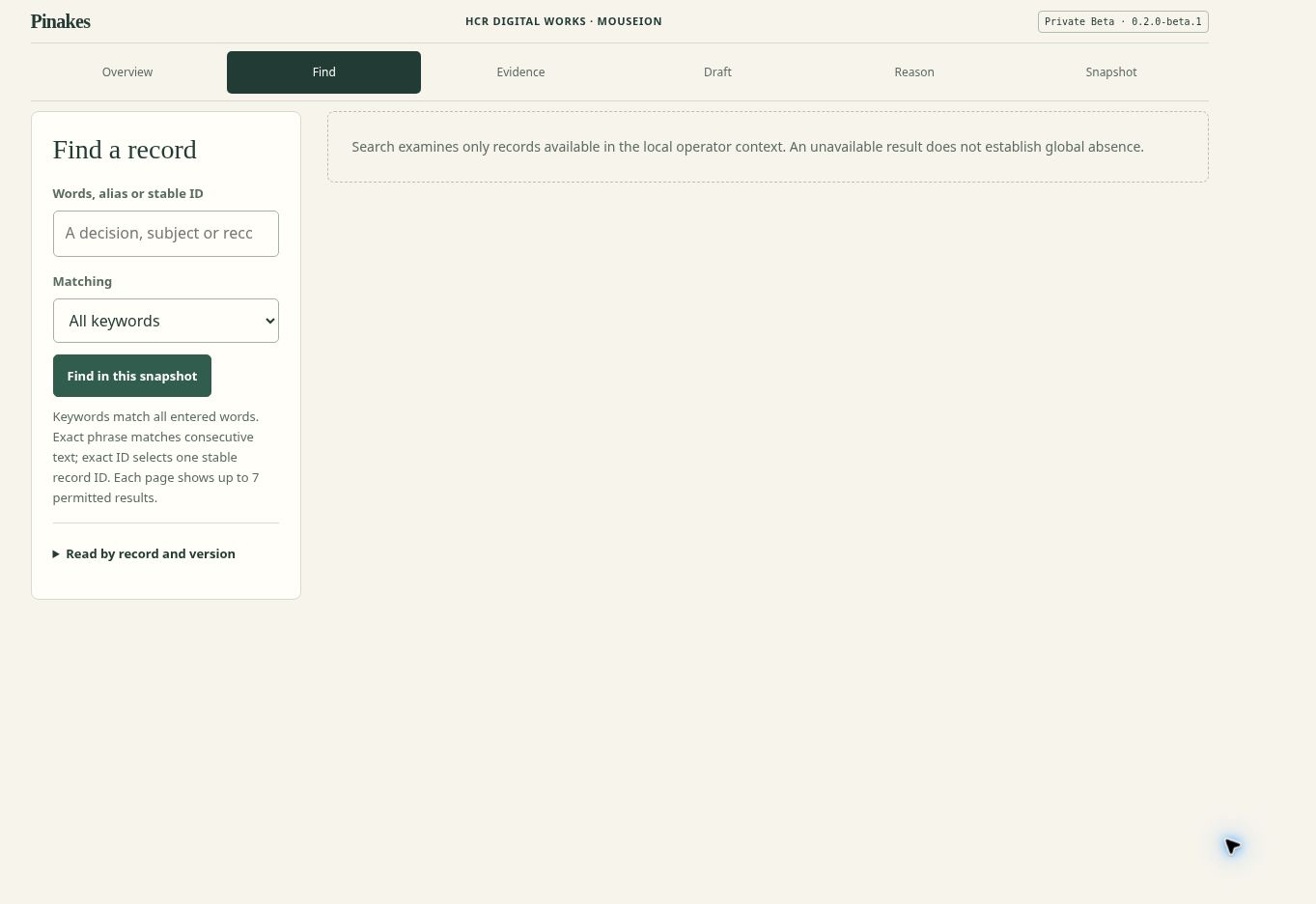The height and width of the screenshot is (904, 1316).
Task: Click the Private Beta version badge
Action: [x=1123, y=21]
